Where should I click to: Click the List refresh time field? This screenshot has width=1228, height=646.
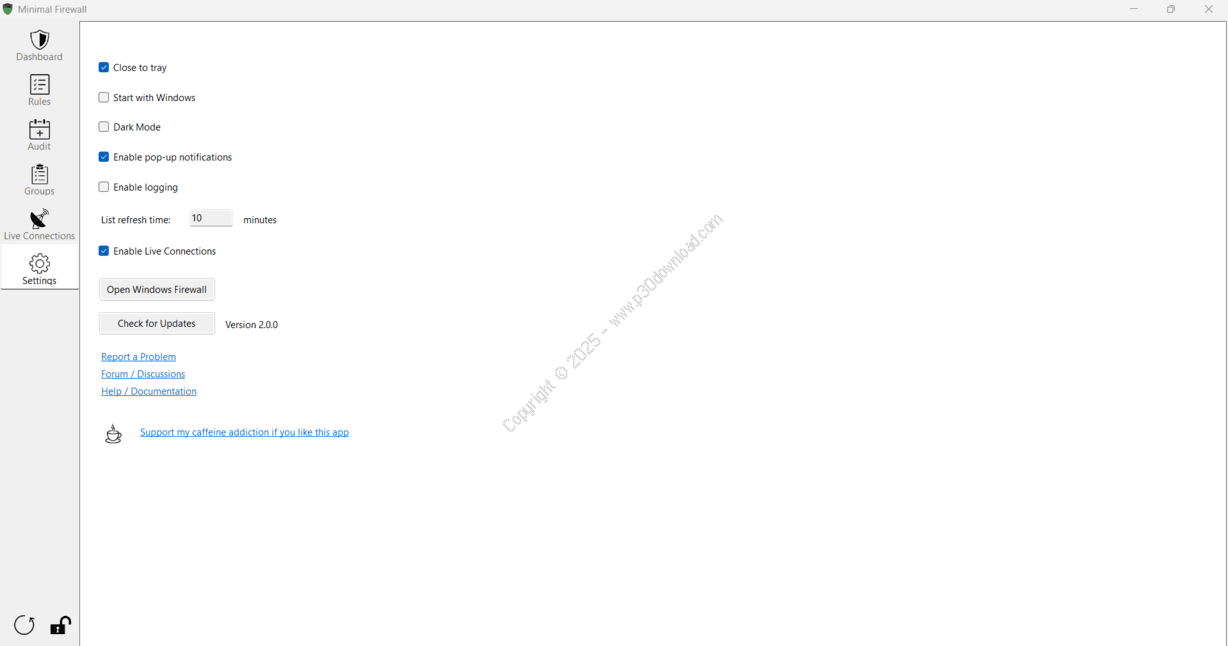point(211,219)
